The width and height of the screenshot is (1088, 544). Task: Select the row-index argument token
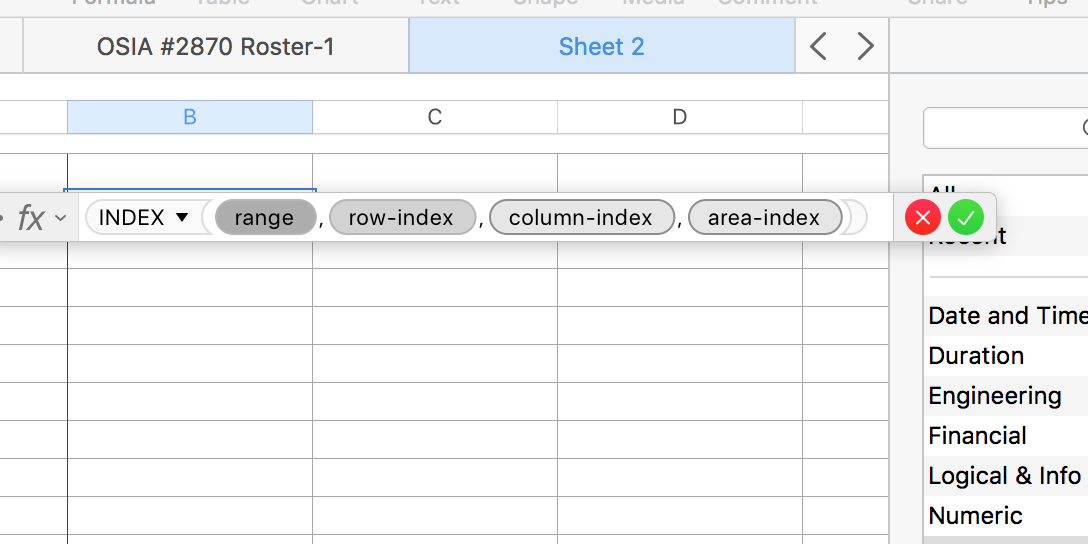401,218
